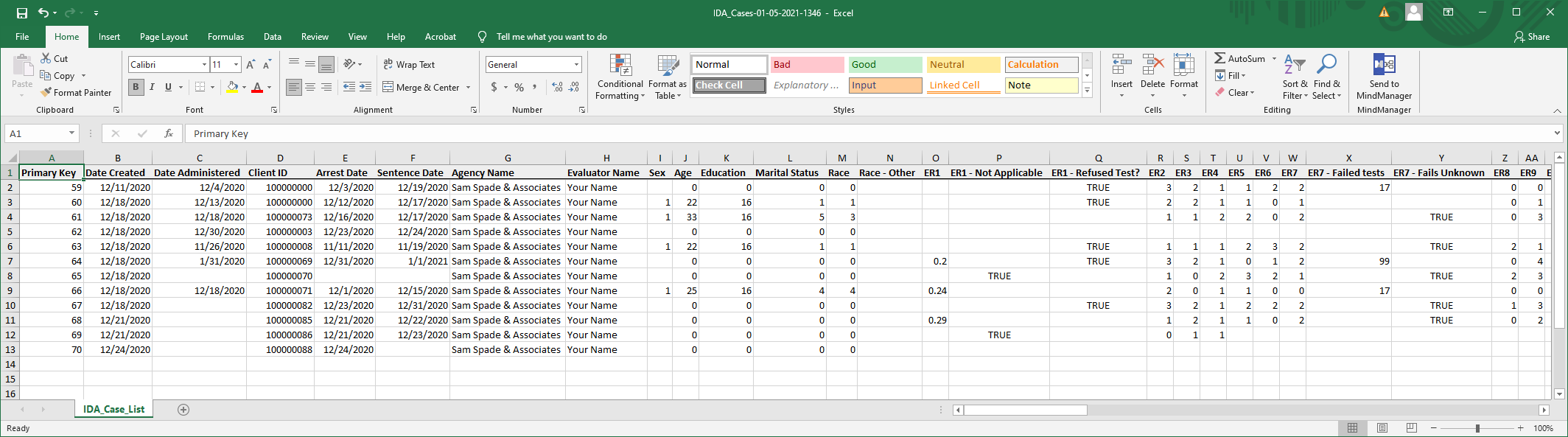Add a new sheet with plus icon
This screenshot has height=437, width=1568.
(183, 410)
